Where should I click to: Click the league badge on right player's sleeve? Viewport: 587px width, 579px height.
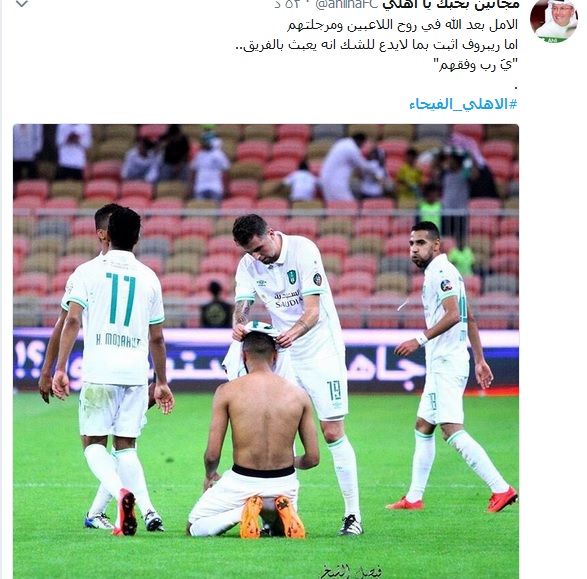coord(446,286)
